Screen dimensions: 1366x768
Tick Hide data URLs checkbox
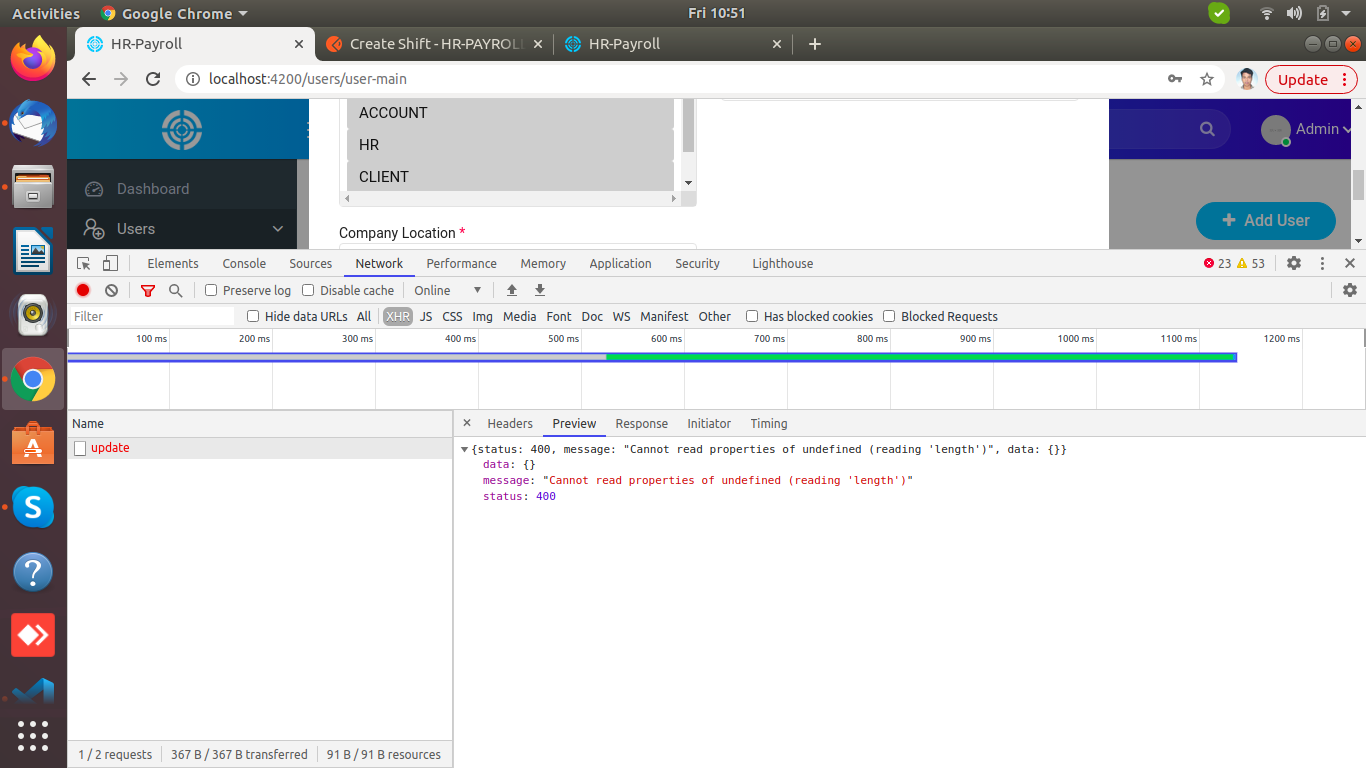point(253,316)
